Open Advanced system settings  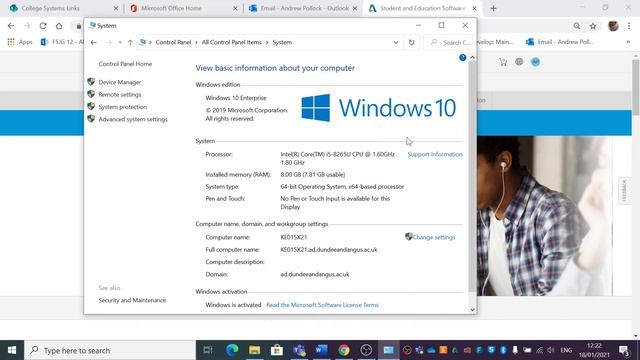[x=133, y=119]
